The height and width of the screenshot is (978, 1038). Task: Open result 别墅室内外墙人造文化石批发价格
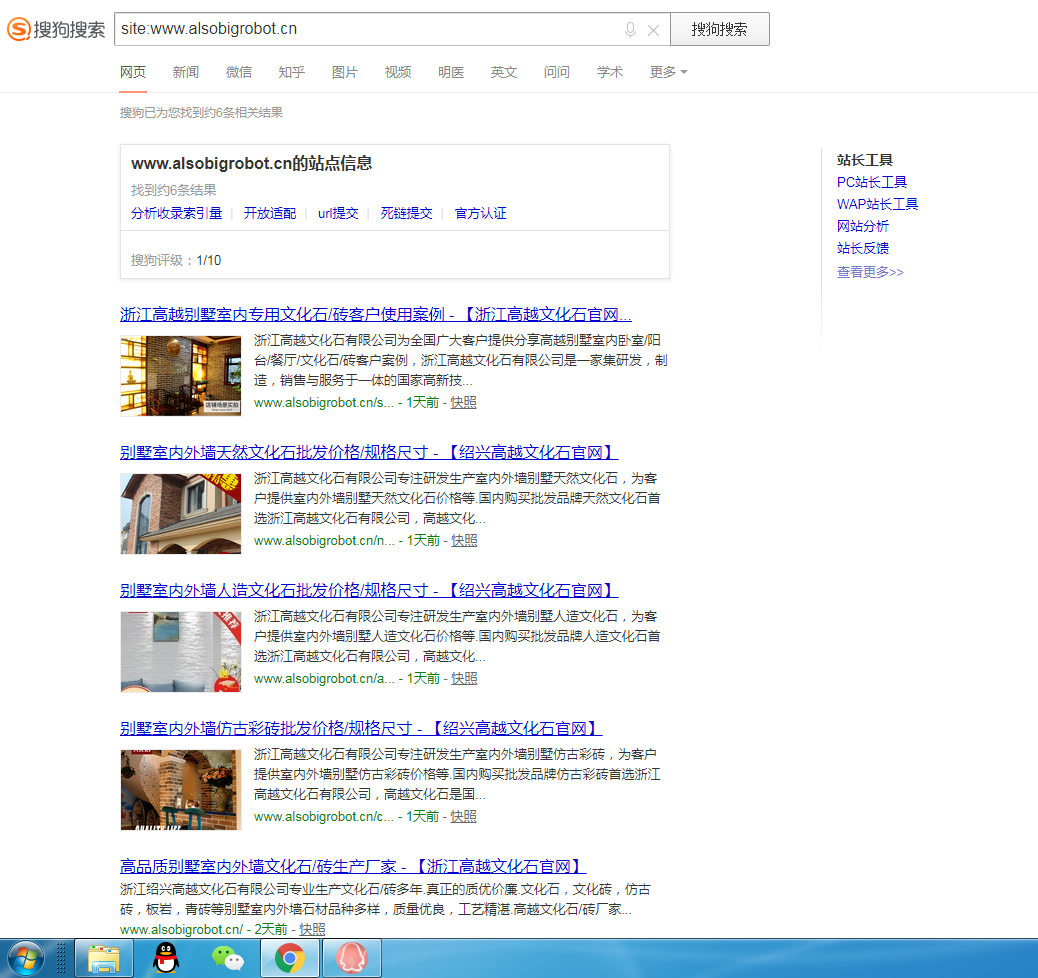369,590
